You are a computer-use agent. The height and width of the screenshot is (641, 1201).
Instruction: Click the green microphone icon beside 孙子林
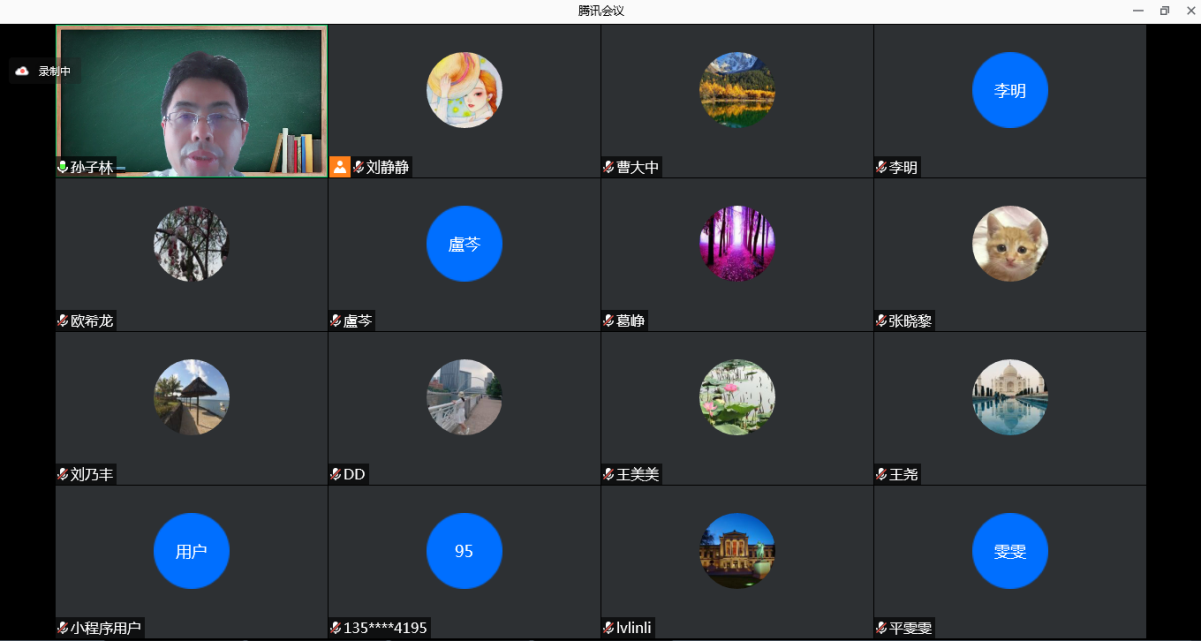point(62,167)
